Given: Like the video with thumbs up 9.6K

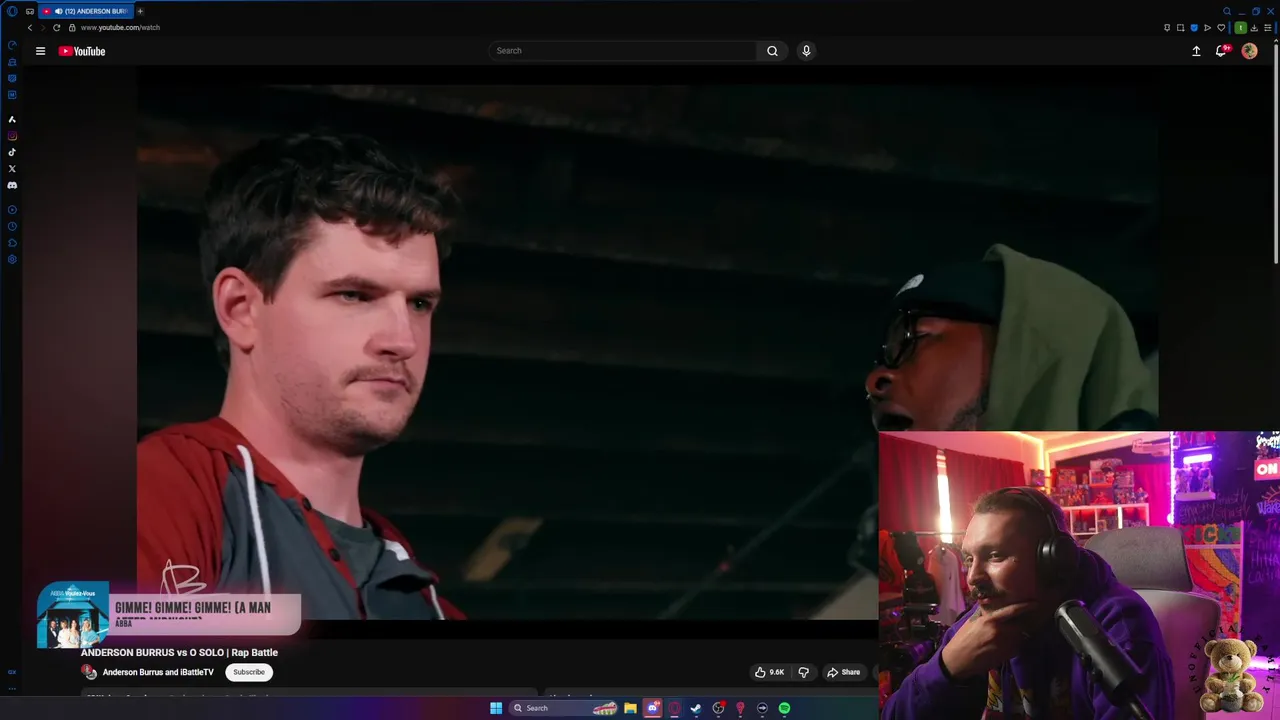Looking at the screenshot, I should [769, 672].
